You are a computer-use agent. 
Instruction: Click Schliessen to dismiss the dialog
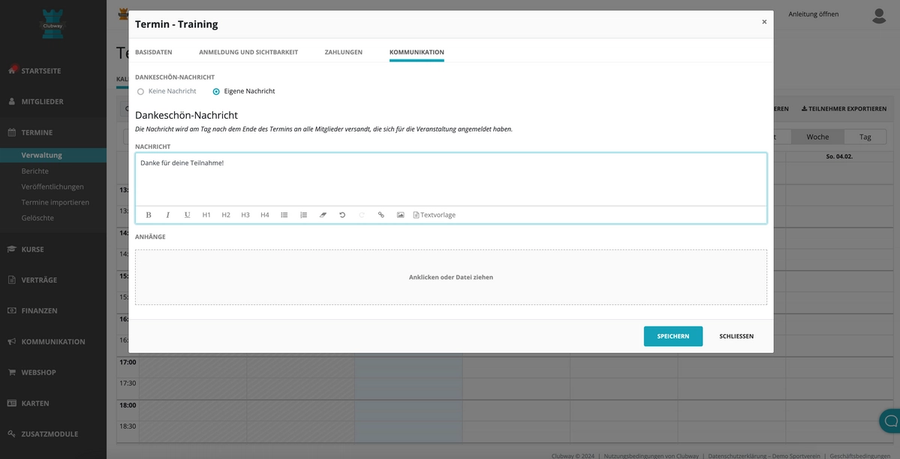click(736, 336)
